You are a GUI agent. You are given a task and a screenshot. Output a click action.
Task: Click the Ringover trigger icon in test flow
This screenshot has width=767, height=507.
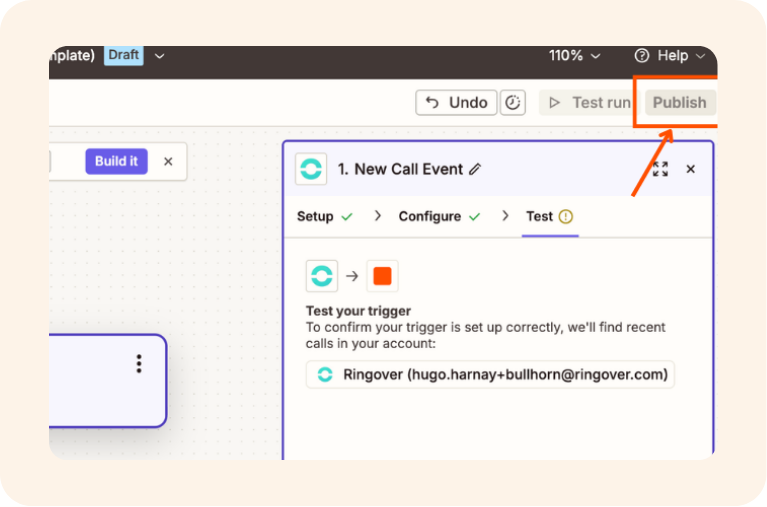pyautogui.click(x=322, y=276)
